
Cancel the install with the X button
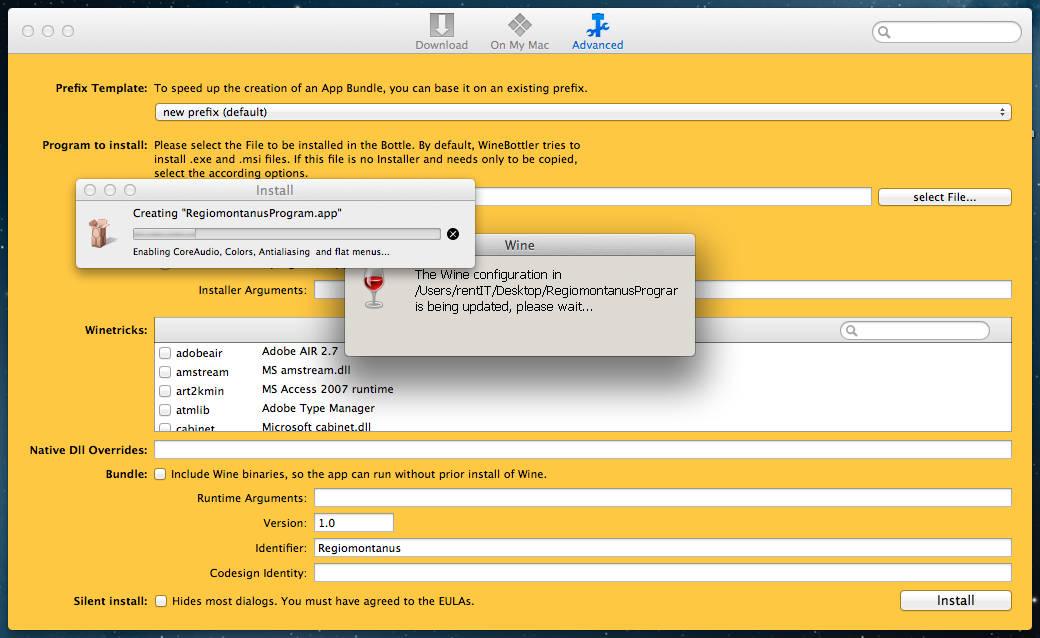(x=453, y=234)
